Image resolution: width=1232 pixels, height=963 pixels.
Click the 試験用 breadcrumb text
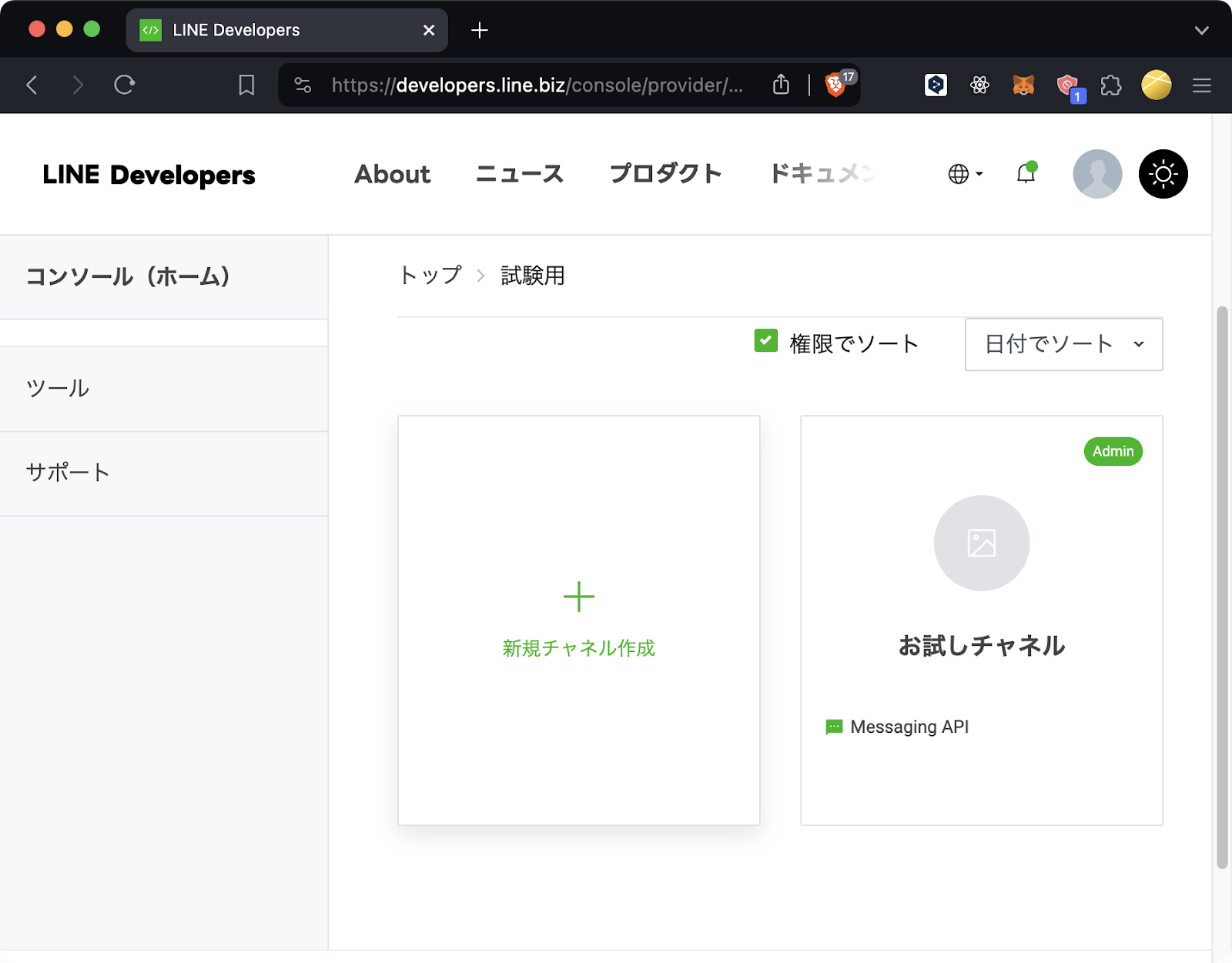[533, 275]
